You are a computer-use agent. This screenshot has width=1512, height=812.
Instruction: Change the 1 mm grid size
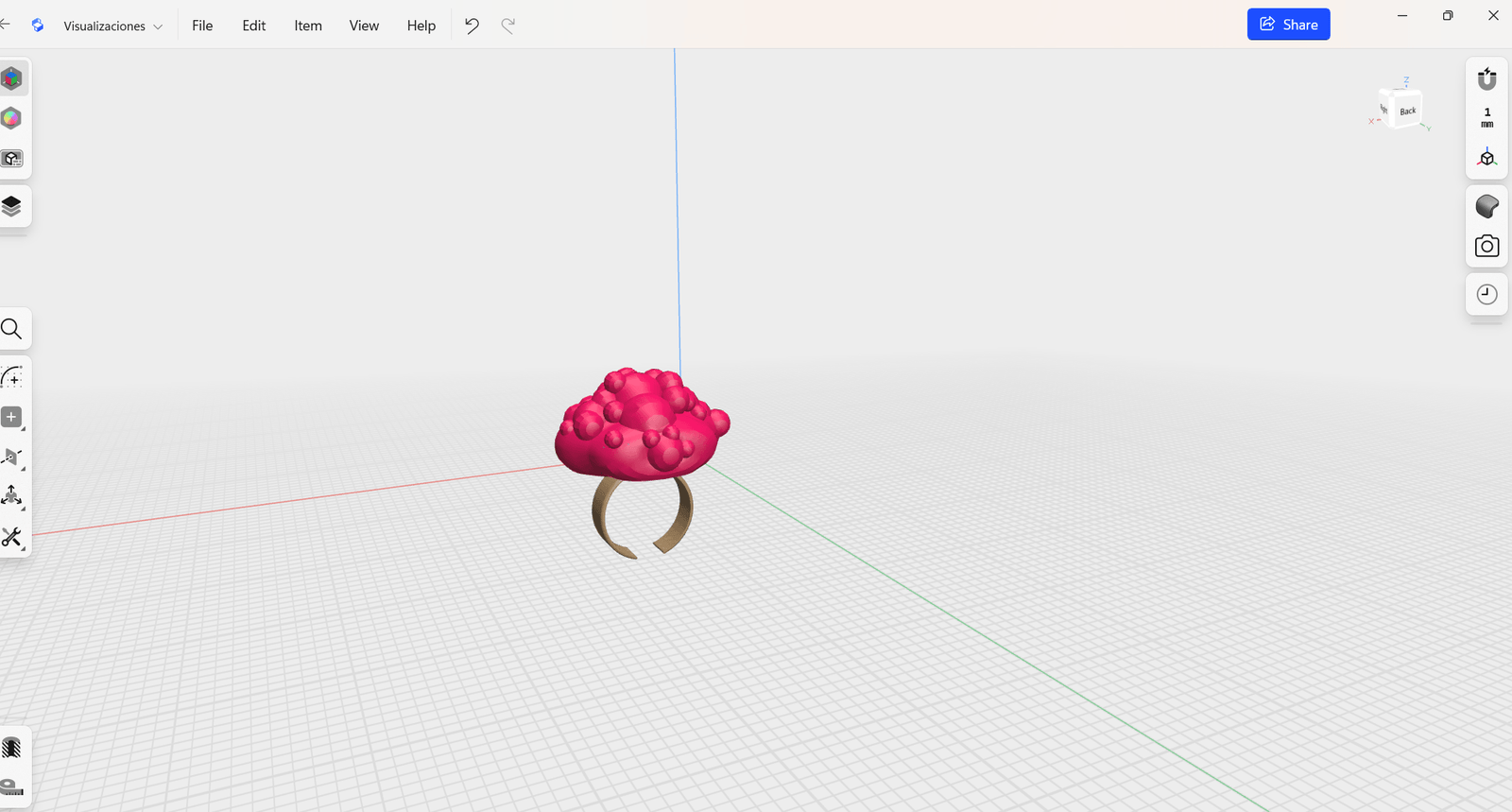pyautogui.click(x=1487, y=117)
